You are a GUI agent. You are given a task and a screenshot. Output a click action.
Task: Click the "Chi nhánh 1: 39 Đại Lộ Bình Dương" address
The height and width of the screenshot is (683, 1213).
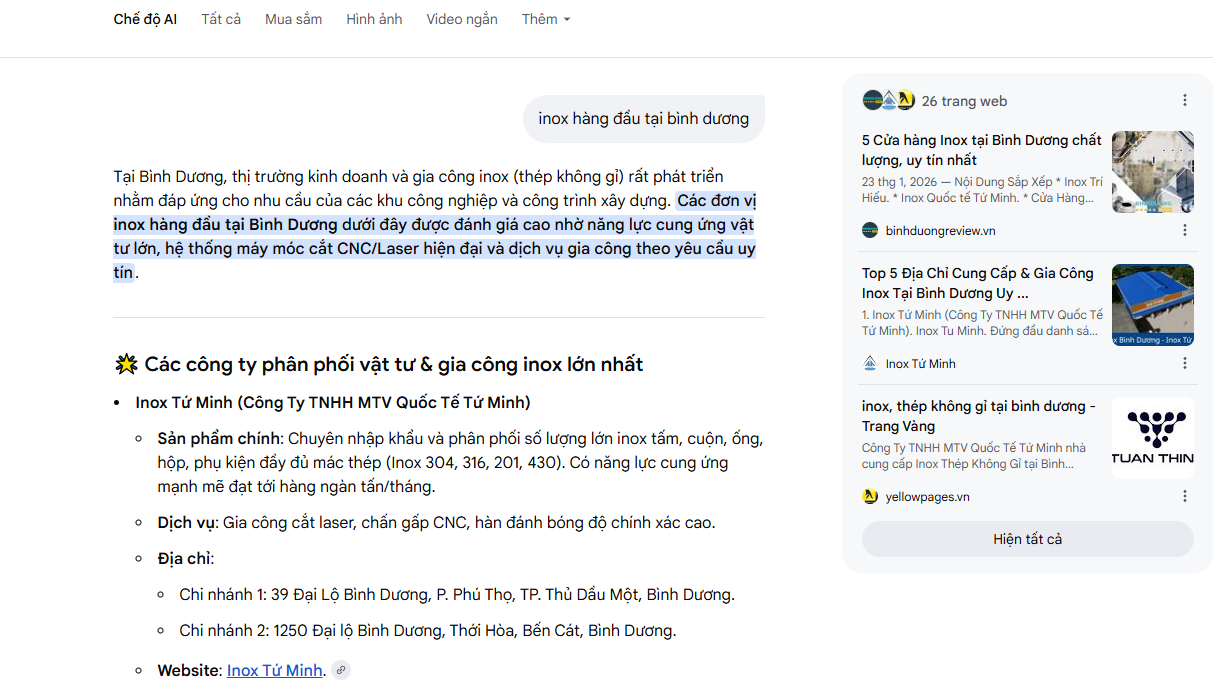[457, 595]
